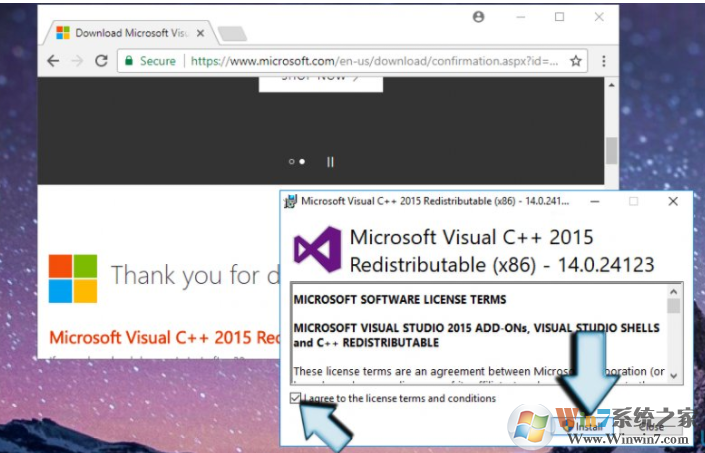Bookmark this page with the star icon
This screenshot has height=453, width=705.
[576, 61]
